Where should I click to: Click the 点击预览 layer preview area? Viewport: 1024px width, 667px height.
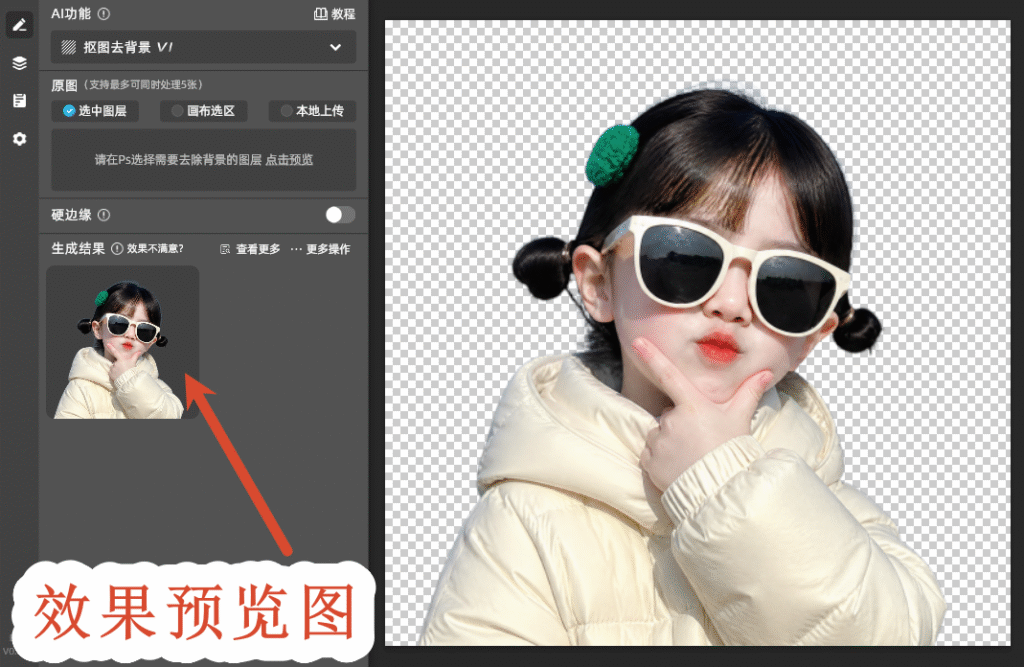pyautogui.click(x=204, y=160)
